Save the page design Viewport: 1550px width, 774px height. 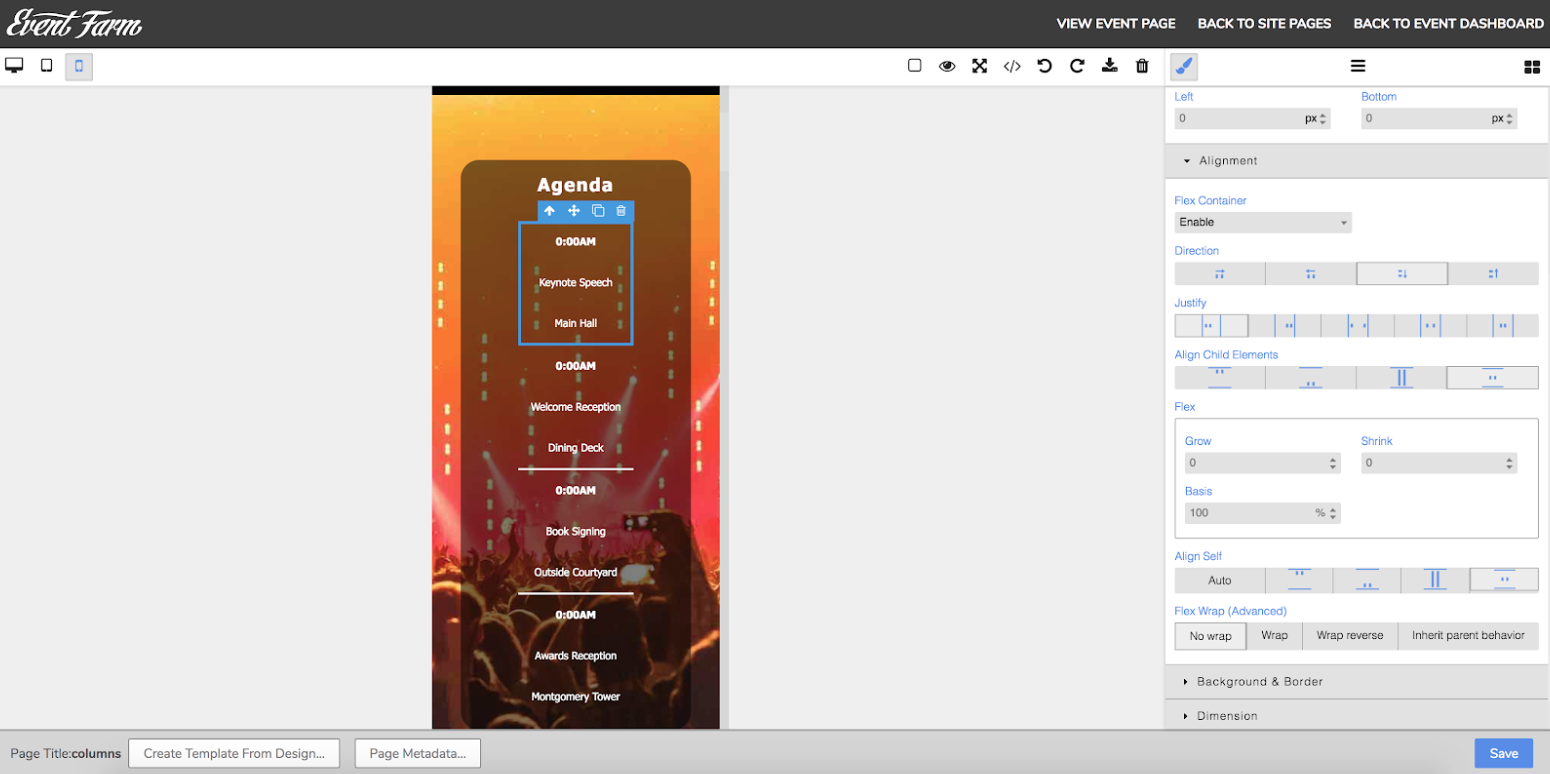[1503, 753]
